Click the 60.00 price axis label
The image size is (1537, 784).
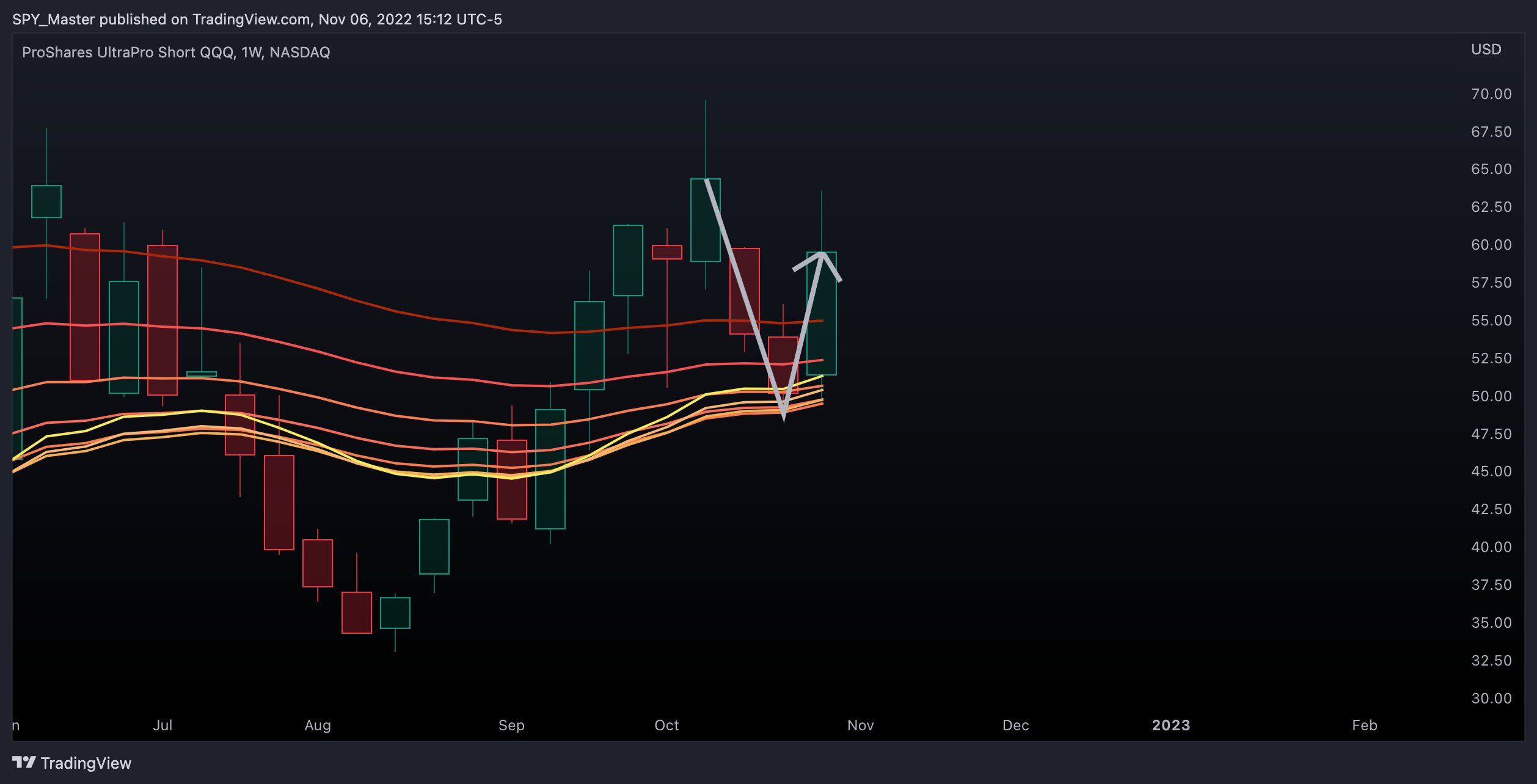tap(1491, 245)
